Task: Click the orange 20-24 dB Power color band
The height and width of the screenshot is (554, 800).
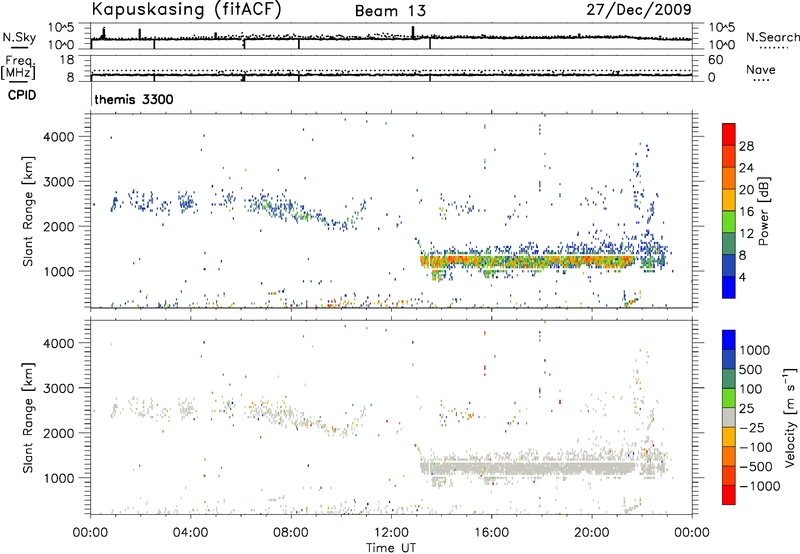Action: (x=729, y=178)
